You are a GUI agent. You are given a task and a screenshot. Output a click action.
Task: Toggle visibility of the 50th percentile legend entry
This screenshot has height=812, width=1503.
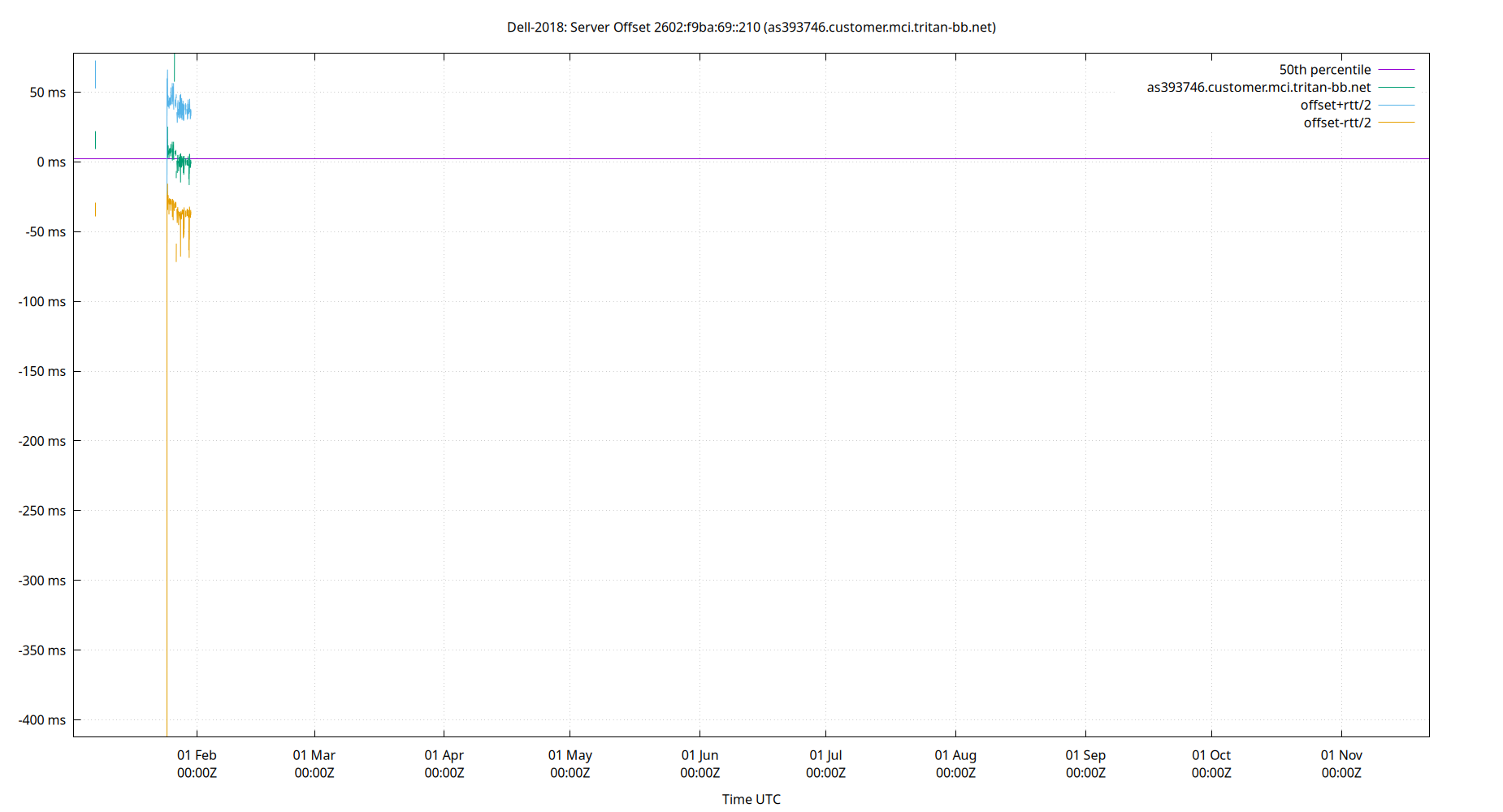point(1324,70)
